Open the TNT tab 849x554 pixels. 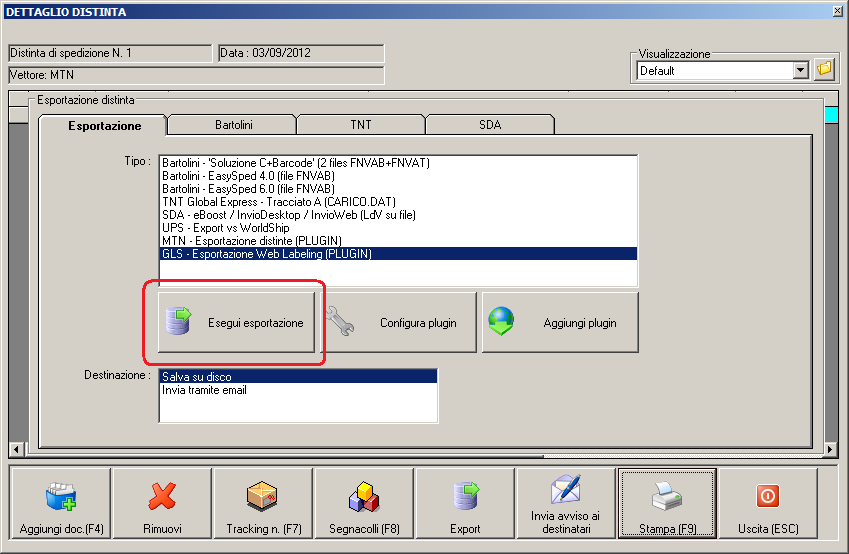click(x=361, y=125)
